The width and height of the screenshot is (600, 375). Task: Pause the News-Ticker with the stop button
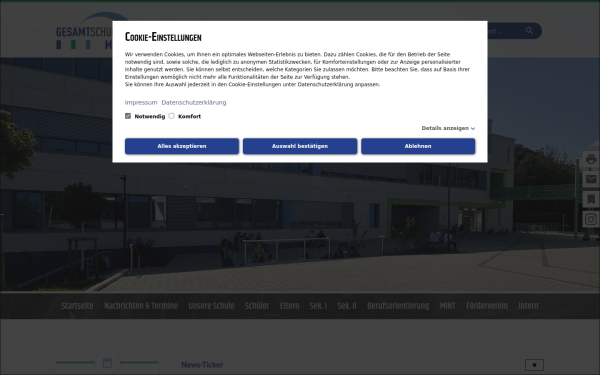pos(534,365)
